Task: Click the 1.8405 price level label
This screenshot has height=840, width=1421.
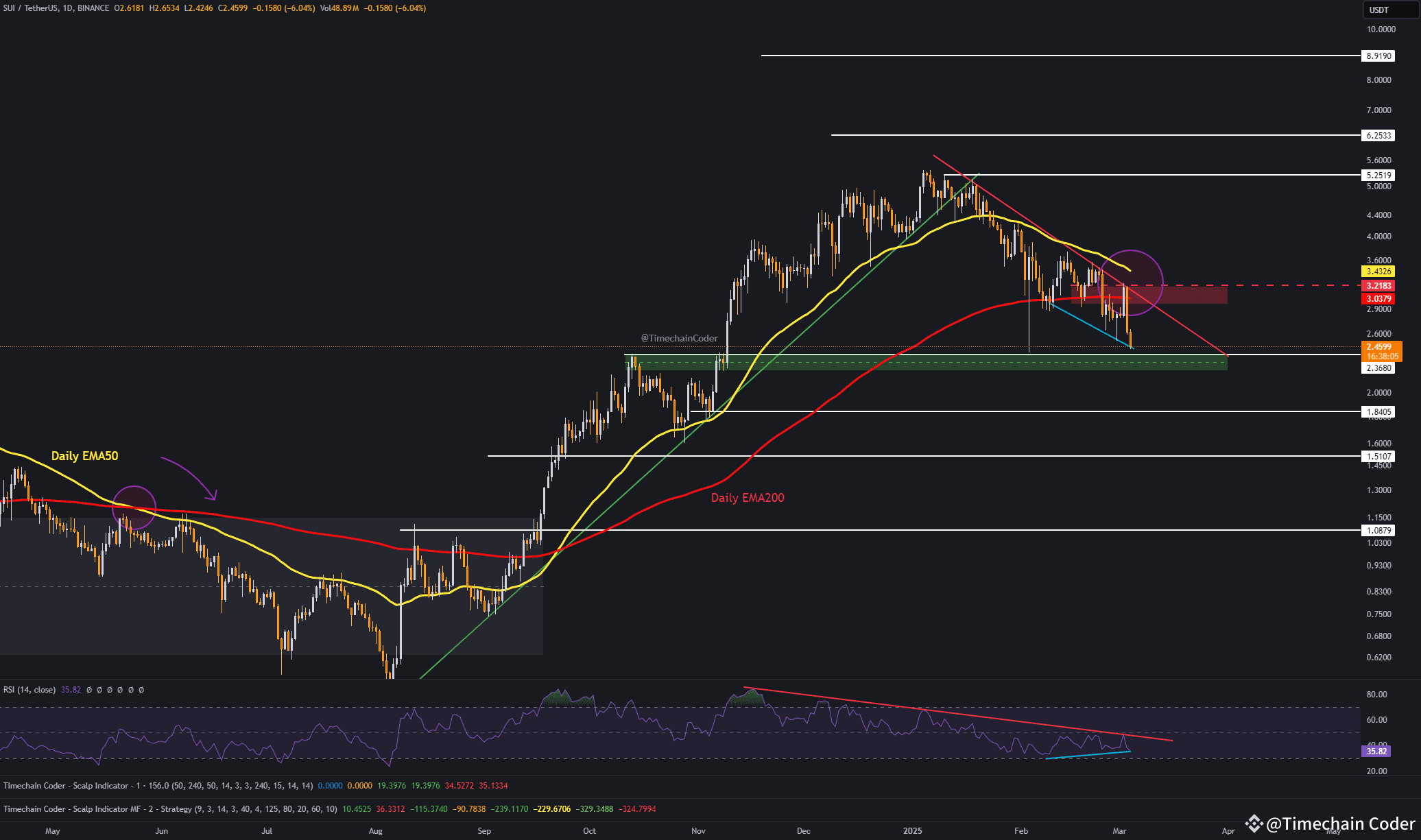Action: [x=1378, y=412]
